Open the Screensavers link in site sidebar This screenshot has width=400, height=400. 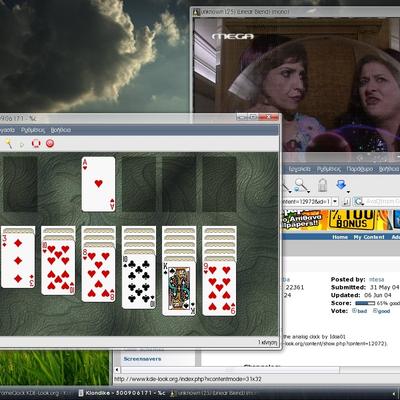(x=142, y=359)
